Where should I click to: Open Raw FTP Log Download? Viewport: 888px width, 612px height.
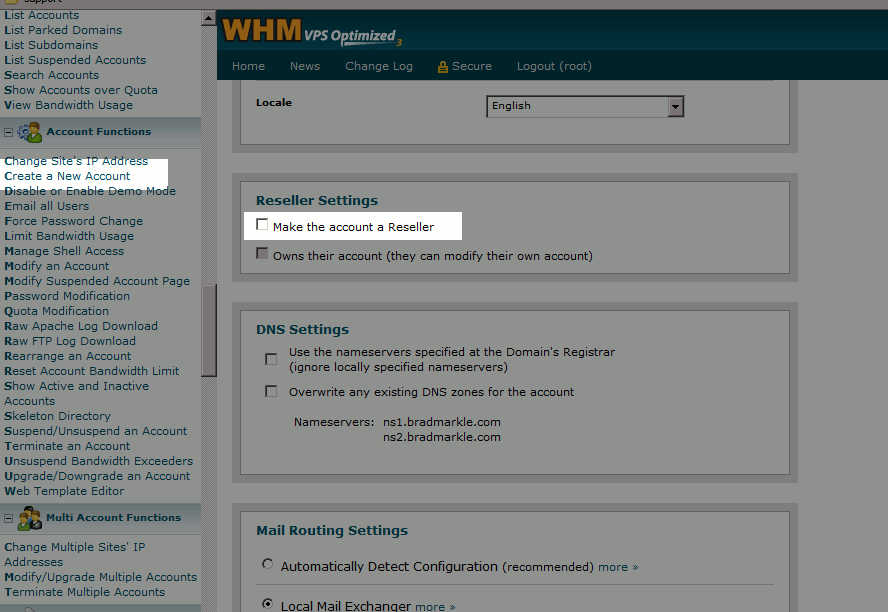[x=70, y=341]
